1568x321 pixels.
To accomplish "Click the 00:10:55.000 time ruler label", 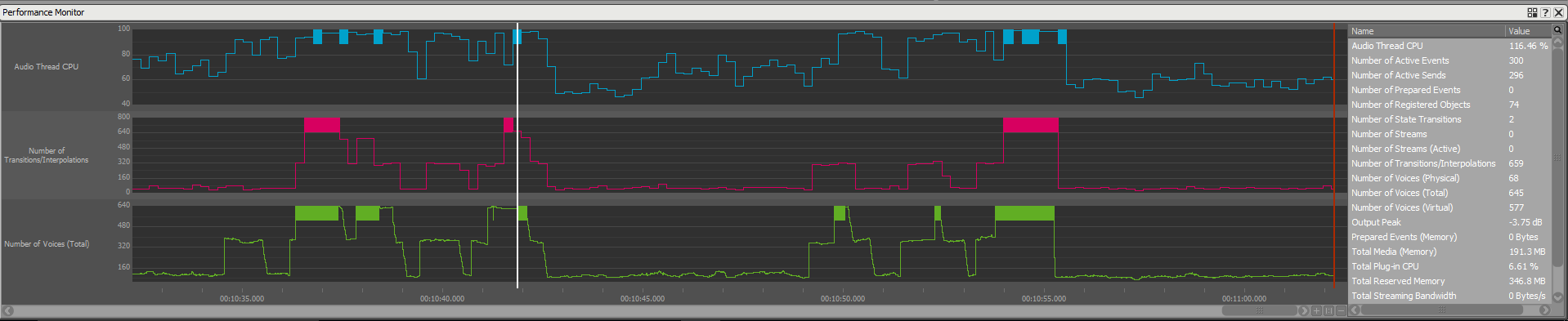I will point(1044,299).
